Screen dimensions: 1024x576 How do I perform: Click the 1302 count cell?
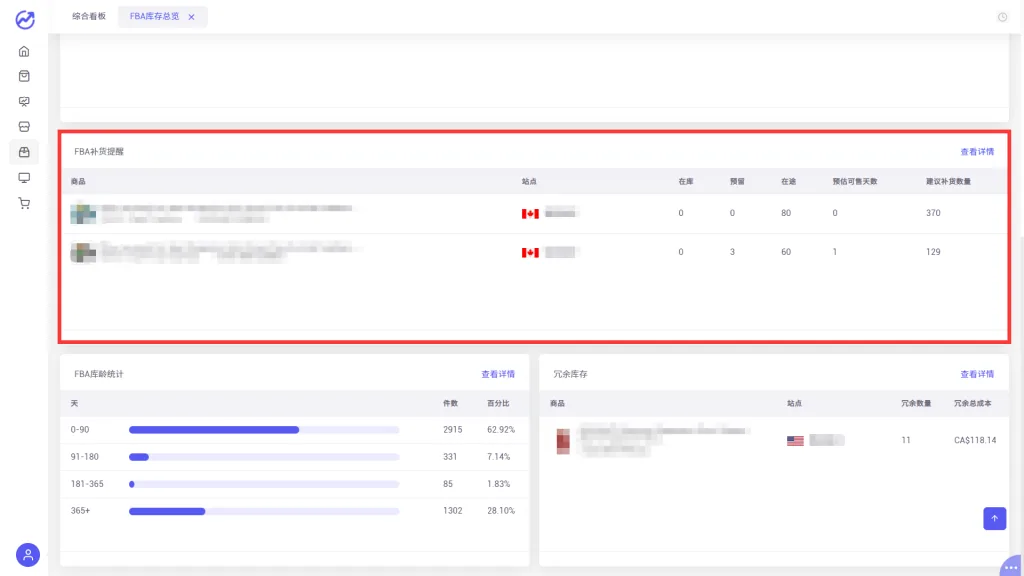pyautogui.click(x=453, y=511)
